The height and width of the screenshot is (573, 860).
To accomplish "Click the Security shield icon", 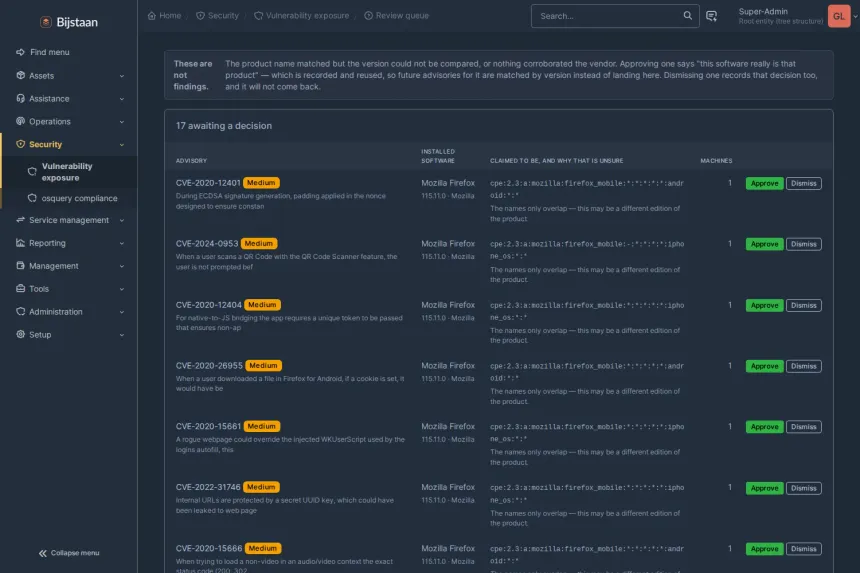I will [20, 144].
